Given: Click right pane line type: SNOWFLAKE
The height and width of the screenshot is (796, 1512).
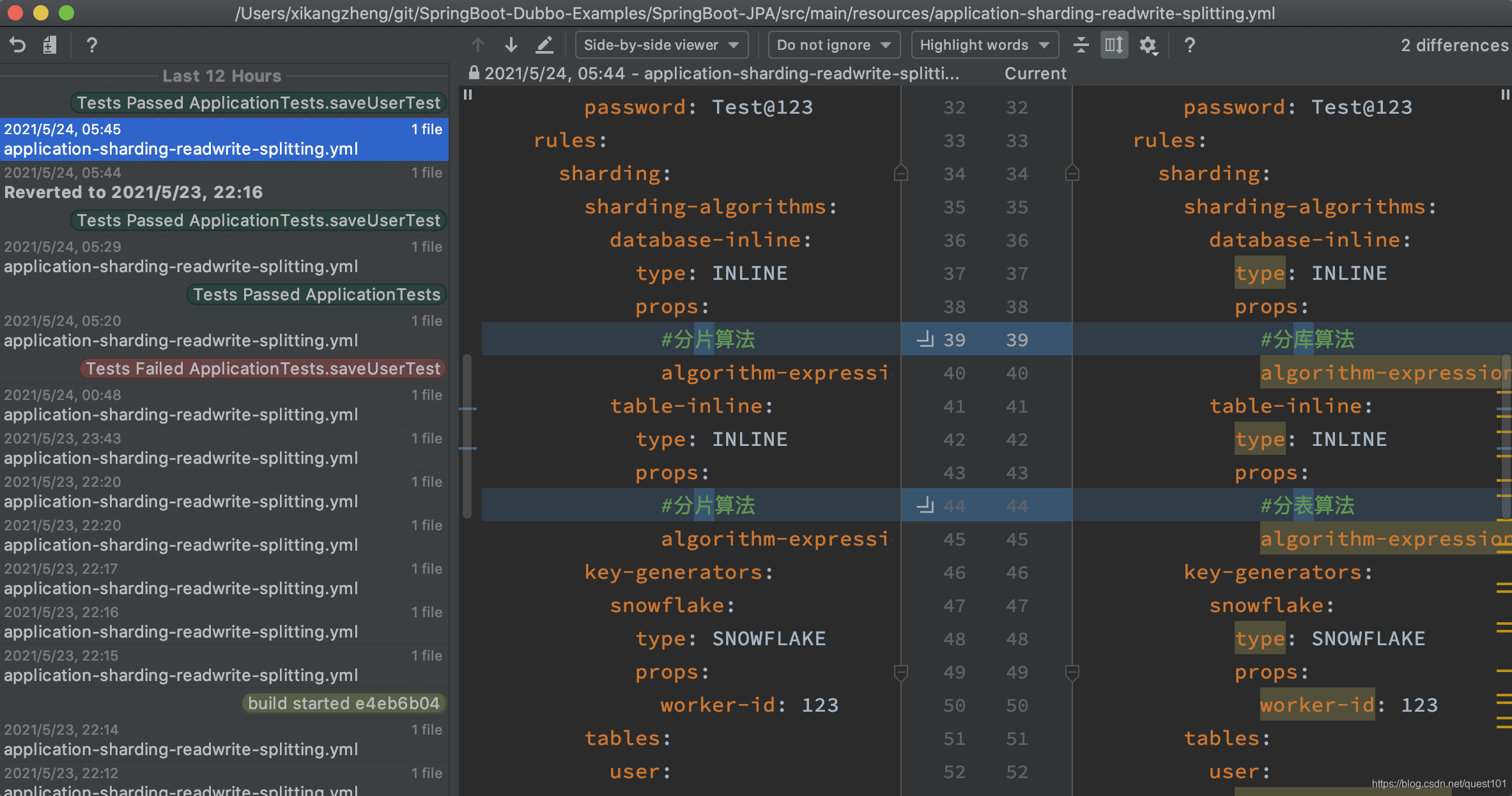Looking at the screenshot, I should pos(1330,638).
